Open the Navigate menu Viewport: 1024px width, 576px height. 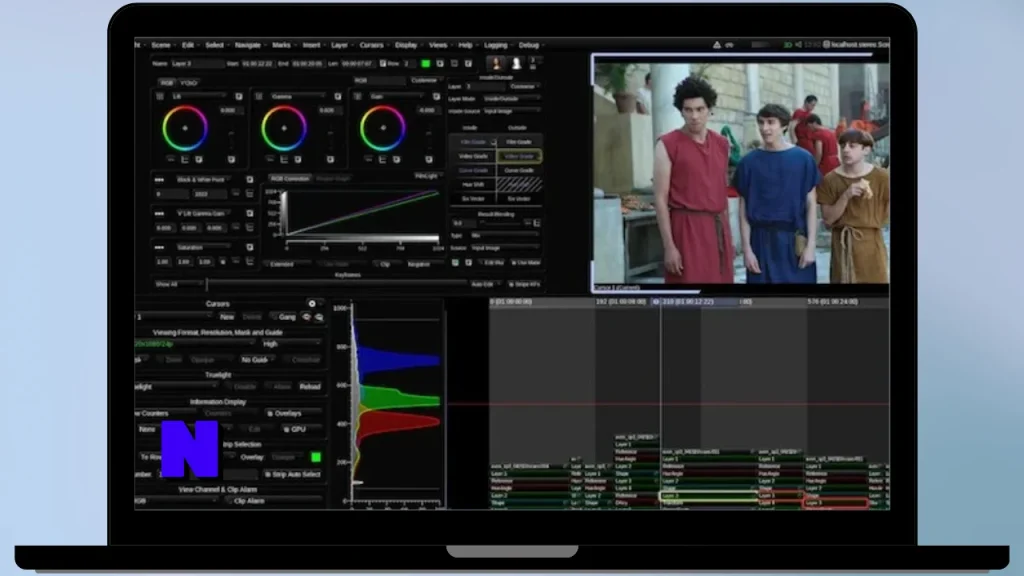248,45
